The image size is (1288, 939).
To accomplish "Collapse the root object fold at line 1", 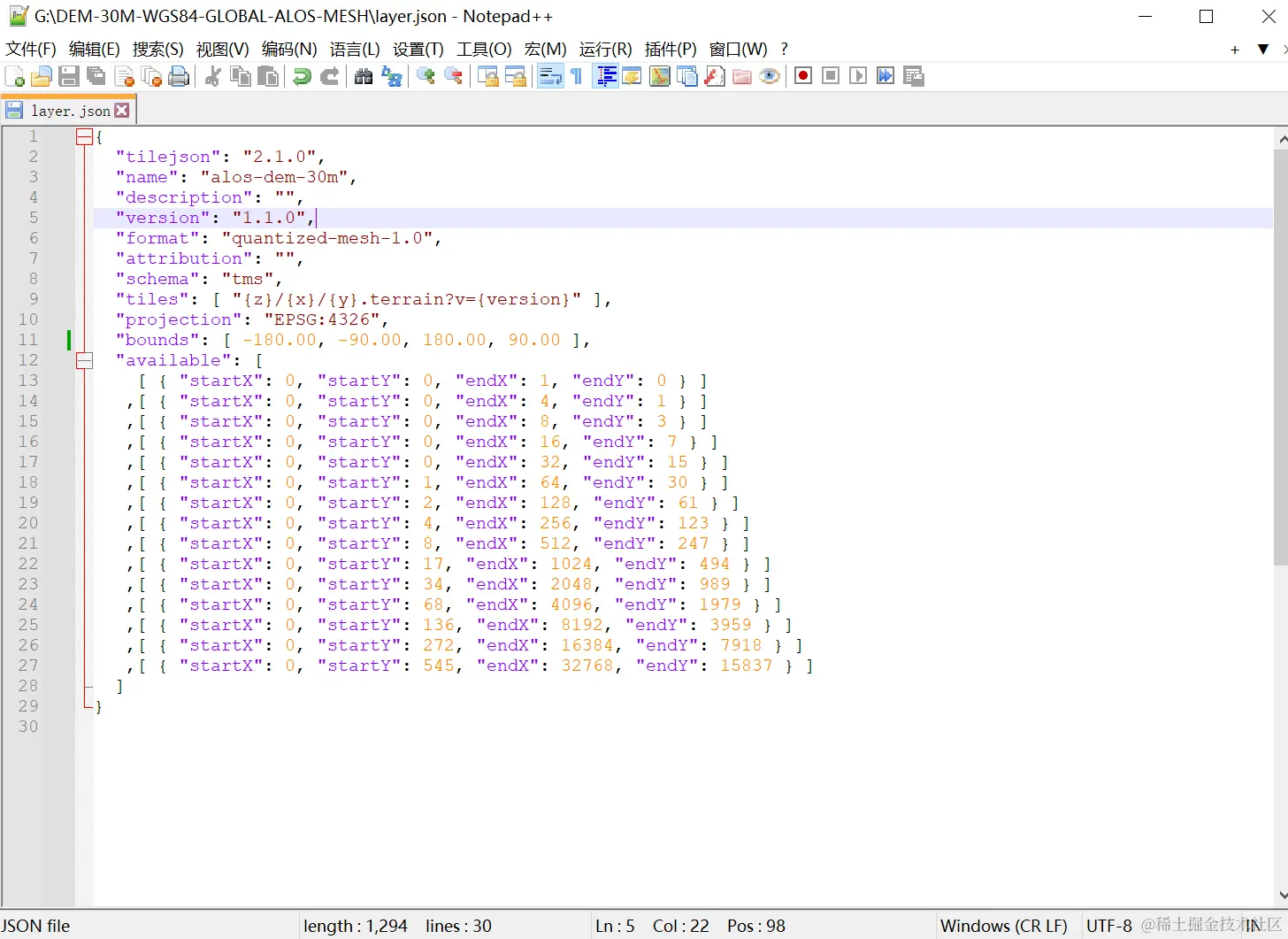I will coord(84,137).
